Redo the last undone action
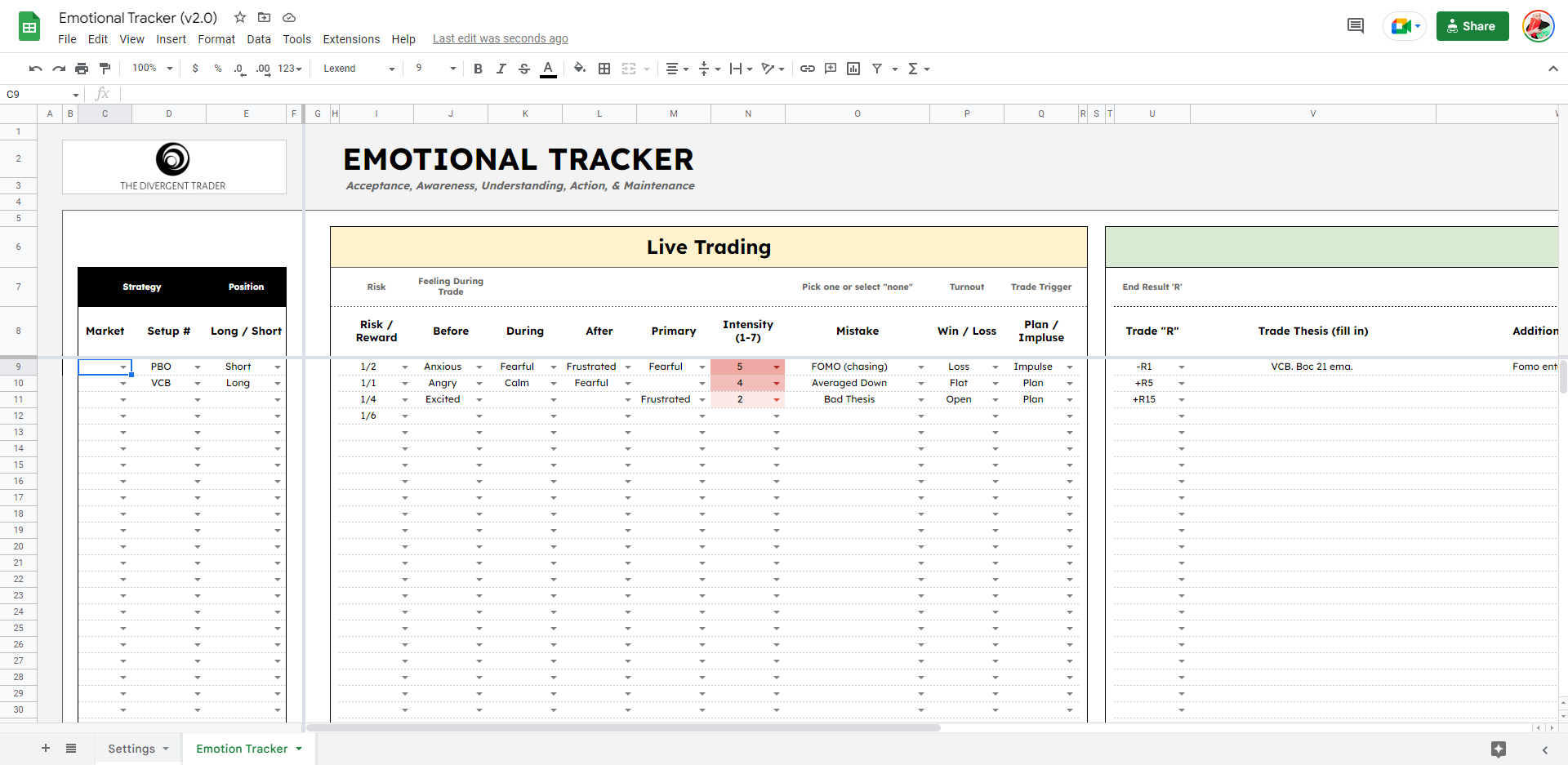Viewport: 1568px width, 765px height. [x=59, y=69]
